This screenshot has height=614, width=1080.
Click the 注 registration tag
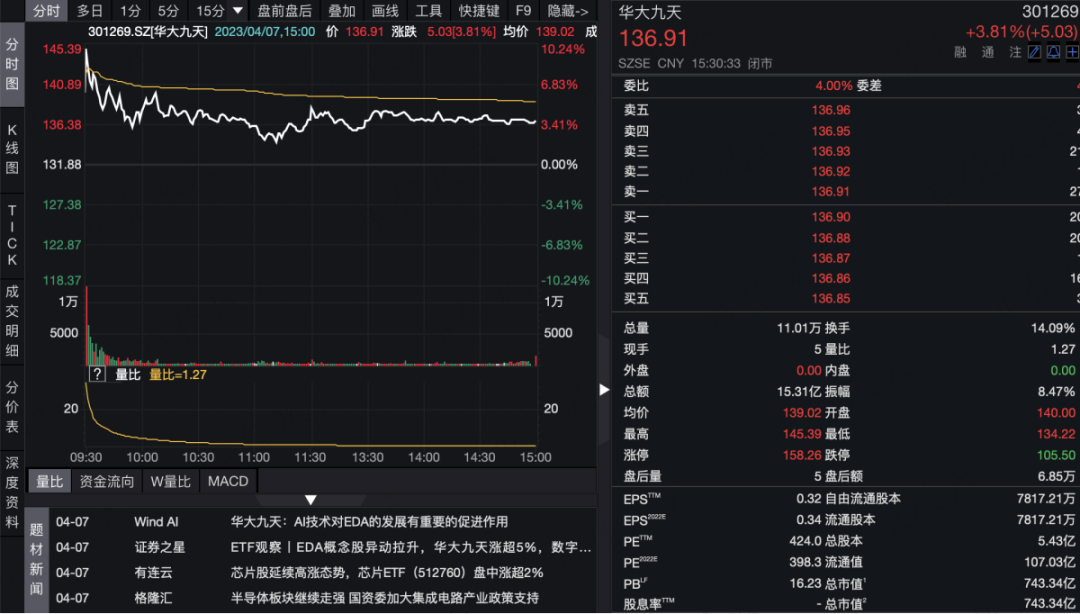point(1015,52)
